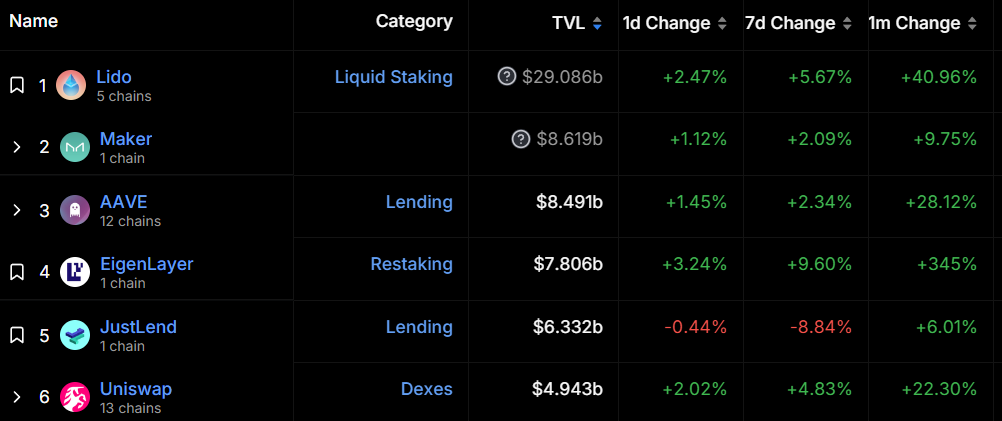Toggle bookmark for Lido
1002x421 pixels.
pos(17,85)
